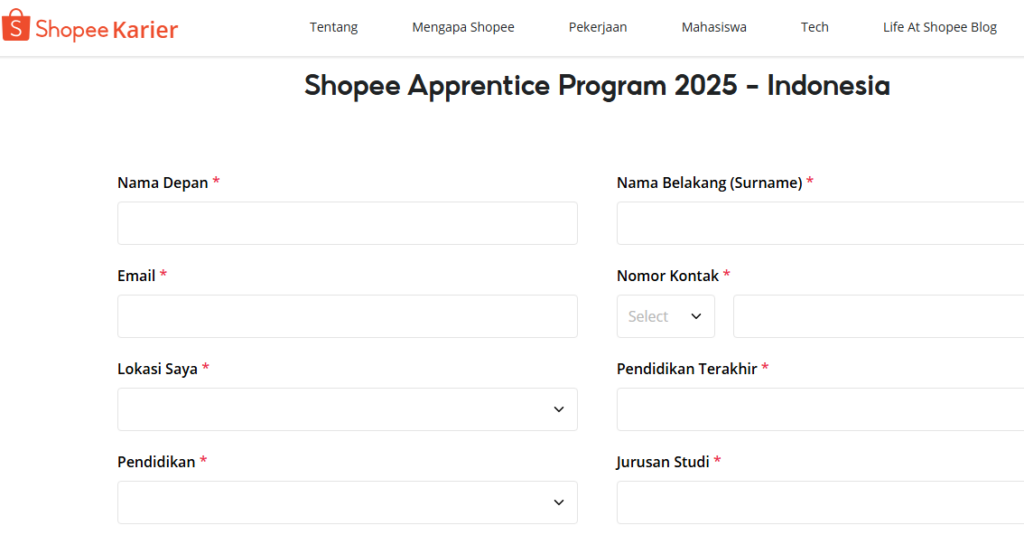
Task: Open the Mahasiswa menu item
Action: click(714, 27)
